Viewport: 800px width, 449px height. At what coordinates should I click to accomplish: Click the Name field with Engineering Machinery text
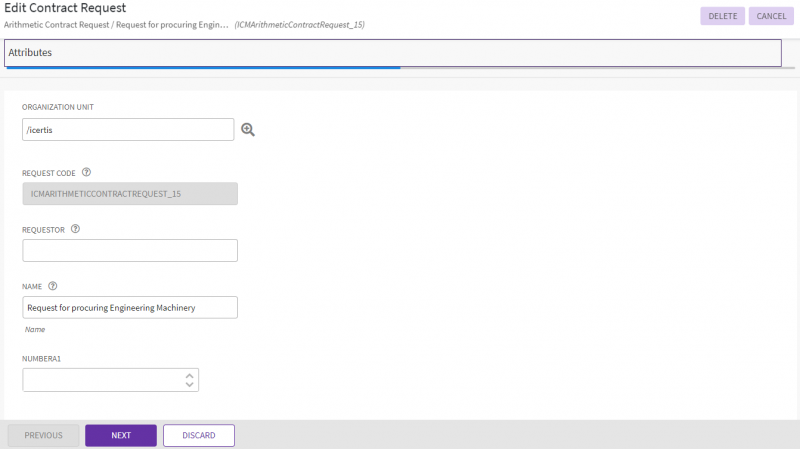coord(129,307)
